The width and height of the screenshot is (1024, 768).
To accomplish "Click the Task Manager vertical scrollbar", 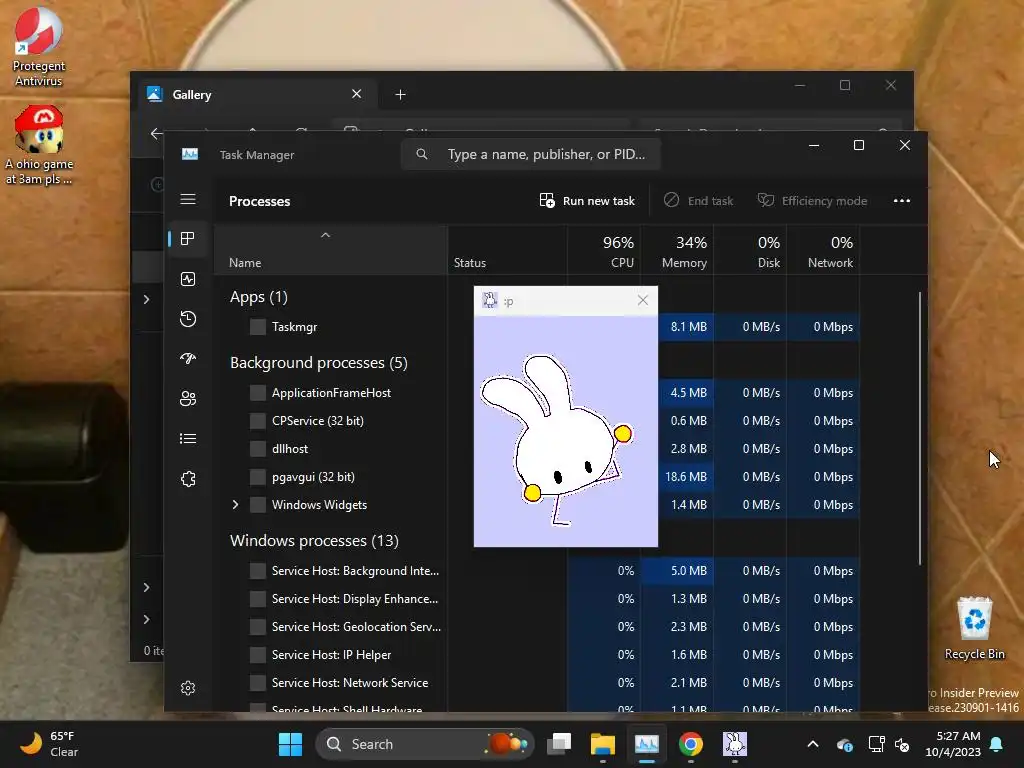I will [920, 428].
